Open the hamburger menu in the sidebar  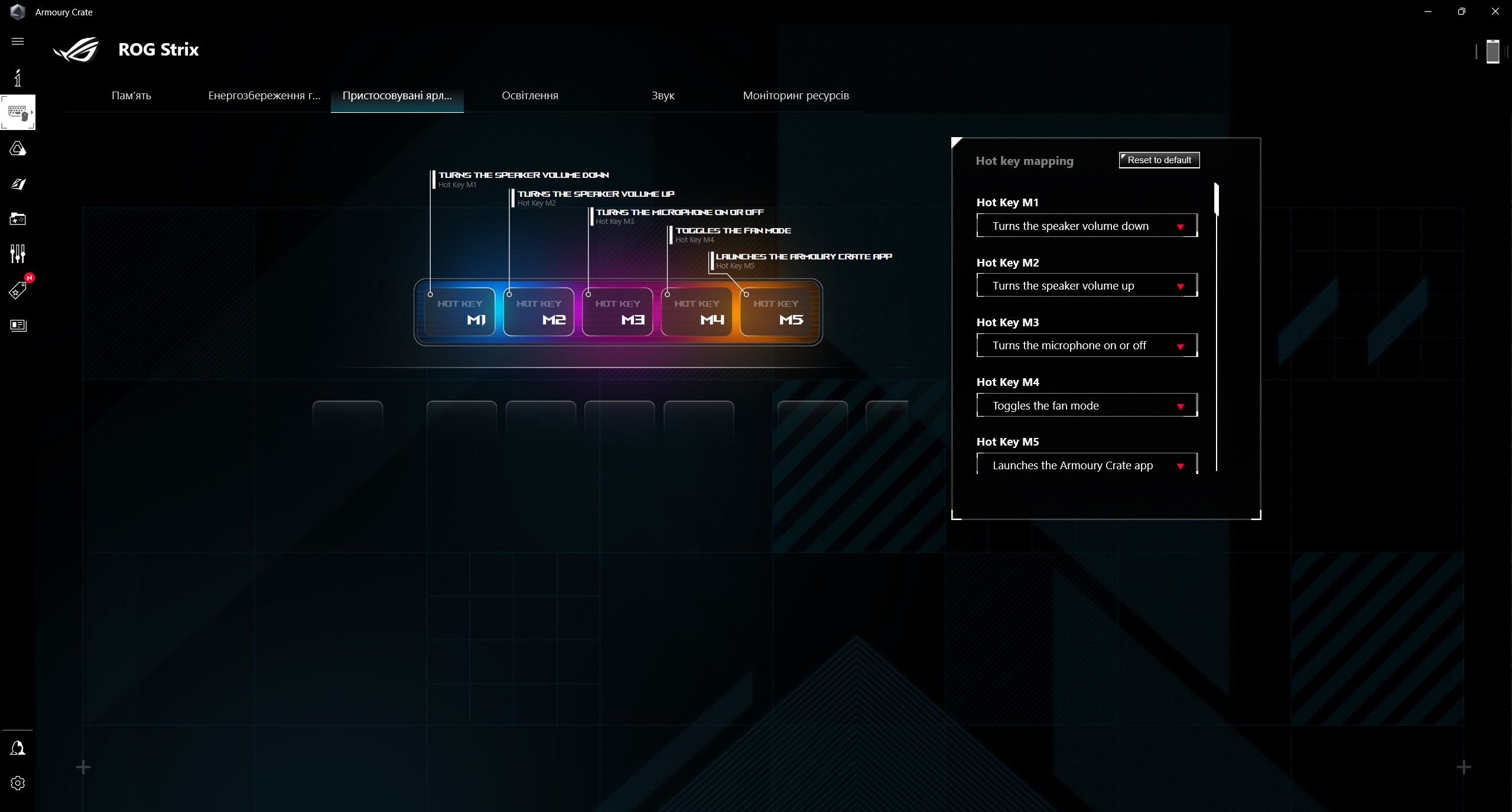(x=18, y=41)
